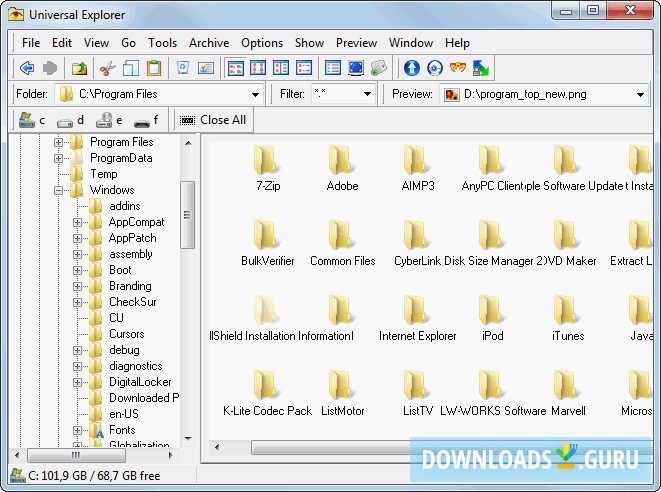Click the add-photos toolbar icon
Screen dimensions: 661x492
[x=379, y=68]
